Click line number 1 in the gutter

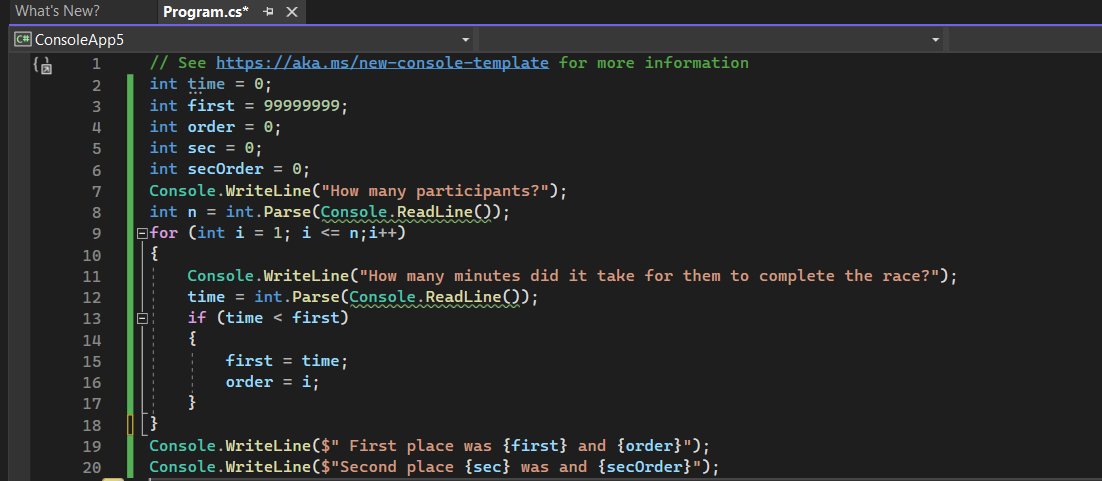[x=96, y=64]
